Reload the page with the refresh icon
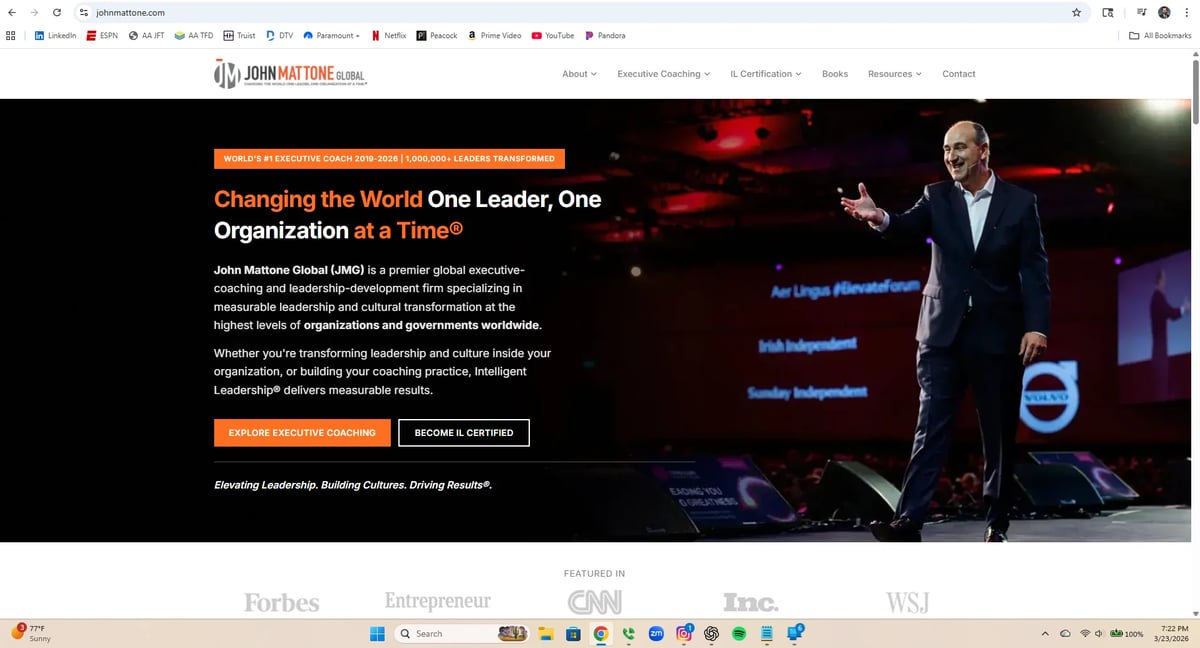1200x648 pixels. pyautogui.click(x=56, y=12)
